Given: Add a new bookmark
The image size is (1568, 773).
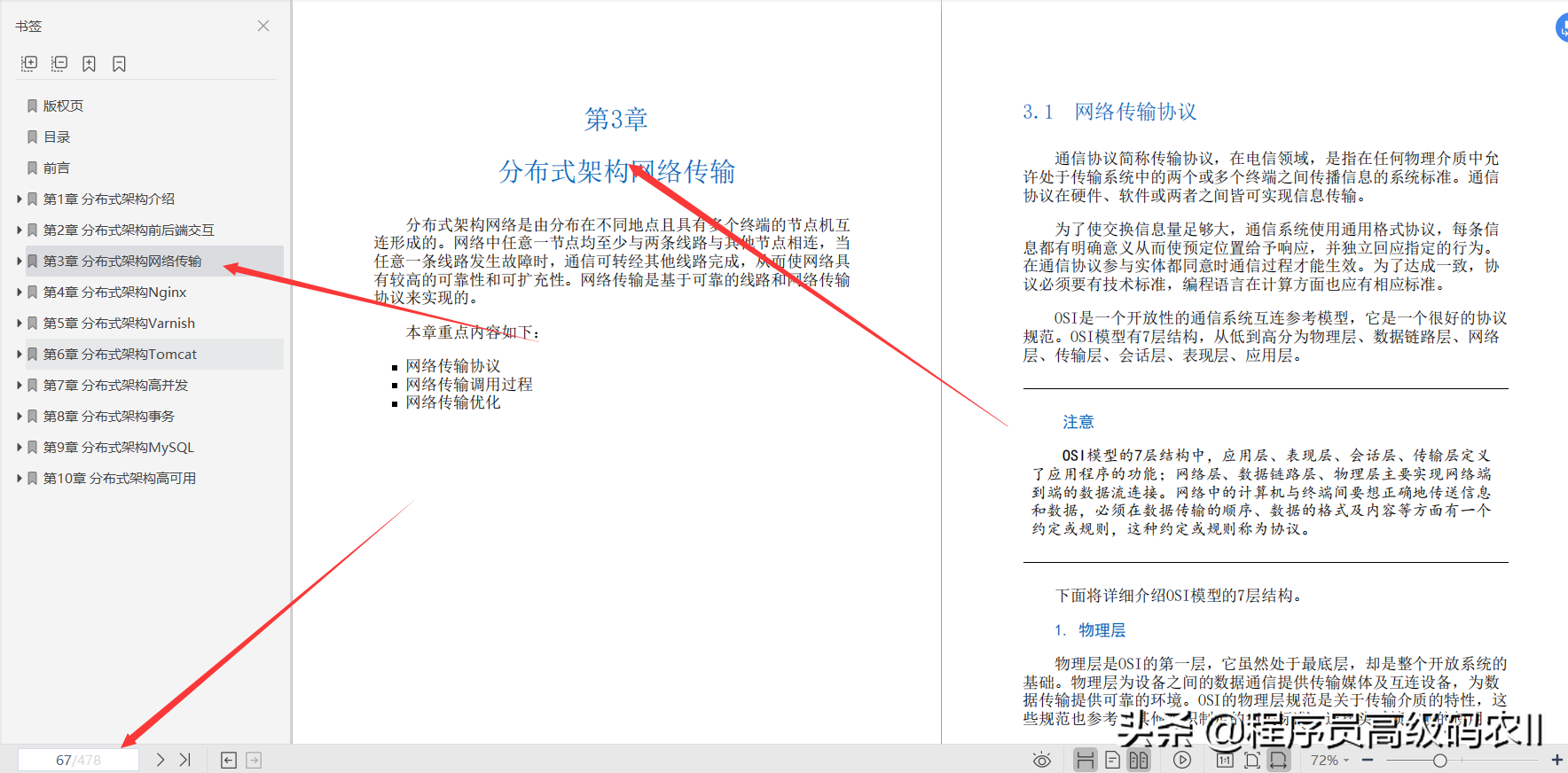Looking at the screenshot, I should pos(89,64).
